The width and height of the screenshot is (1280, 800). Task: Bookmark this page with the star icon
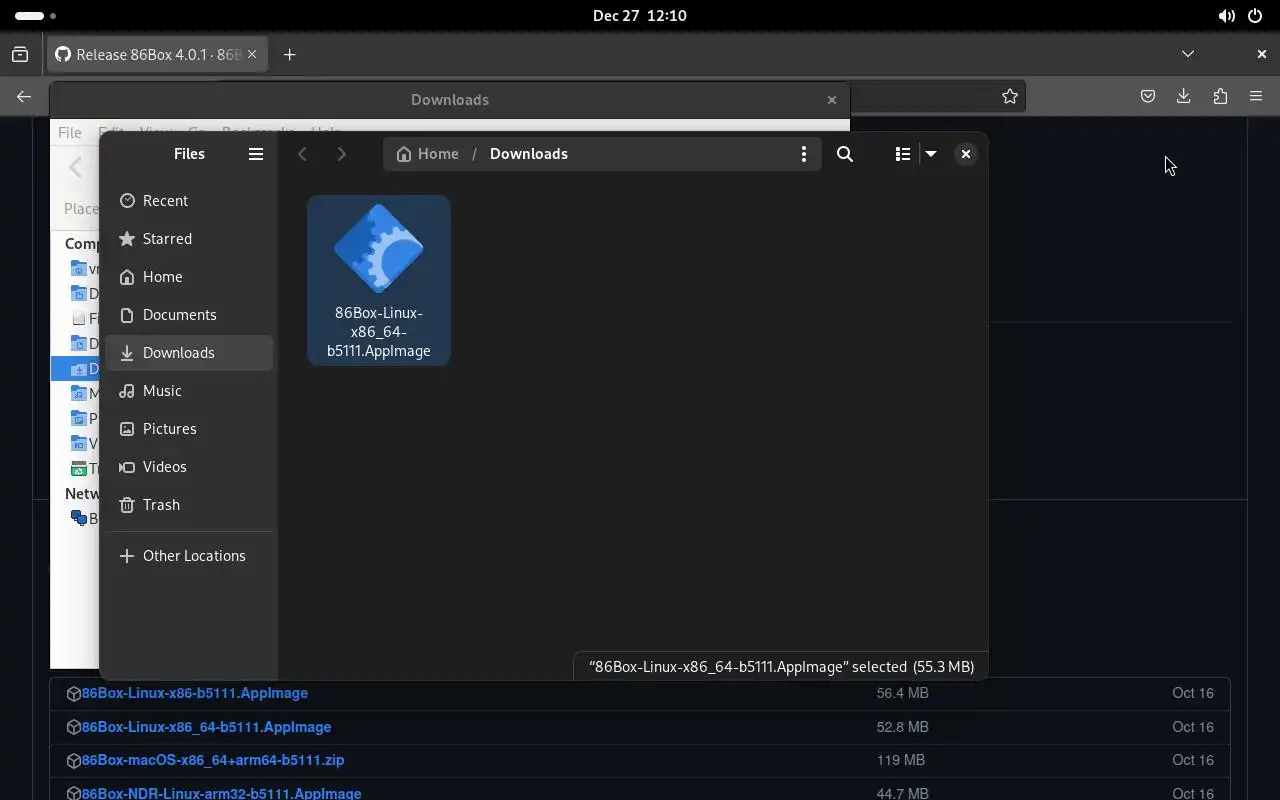coord(1010,97)
